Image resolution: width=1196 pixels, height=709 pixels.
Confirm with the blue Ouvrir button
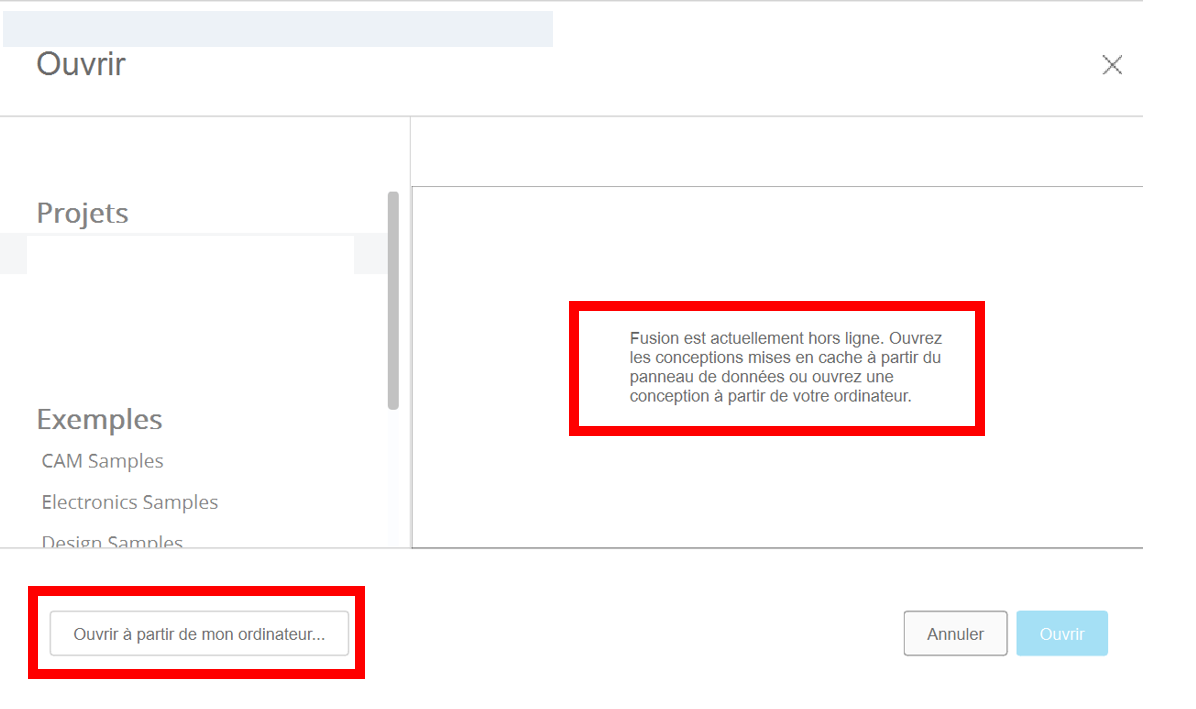pyautogui.click(x=1062, y=634)
